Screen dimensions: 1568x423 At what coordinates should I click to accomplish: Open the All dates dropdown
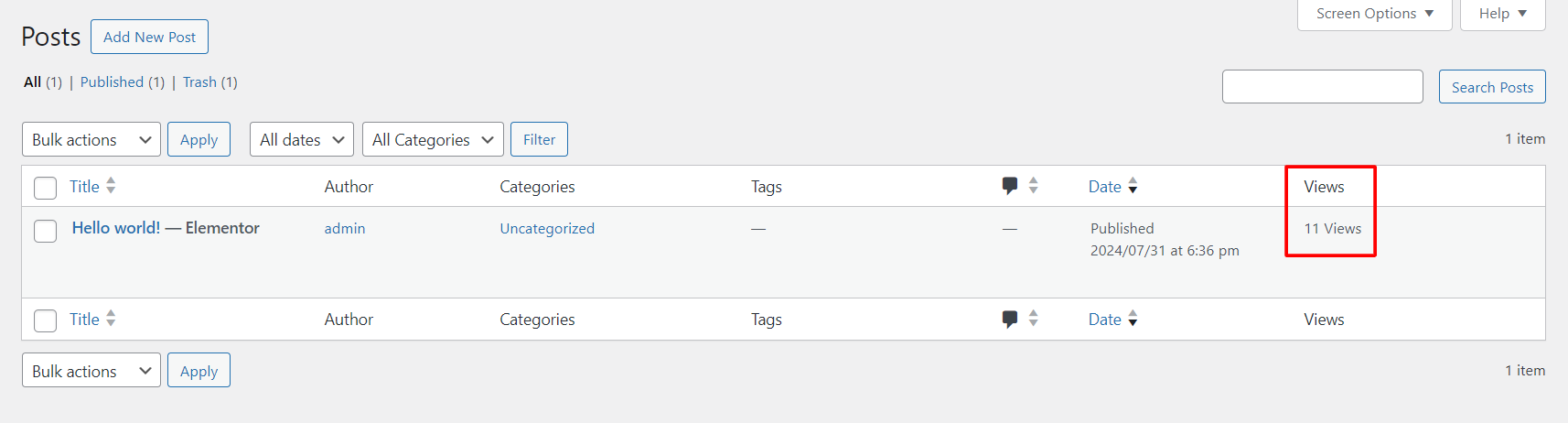302,139
